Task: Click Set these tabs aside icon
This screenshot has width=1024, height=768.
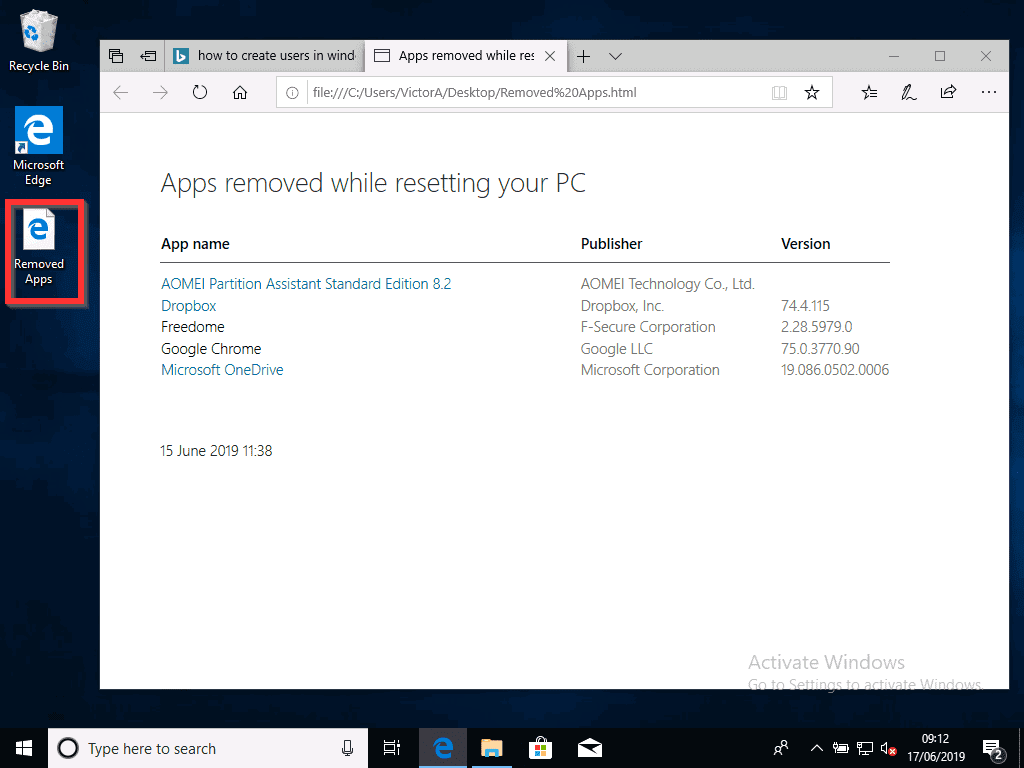Action: [x=148, y=56]
